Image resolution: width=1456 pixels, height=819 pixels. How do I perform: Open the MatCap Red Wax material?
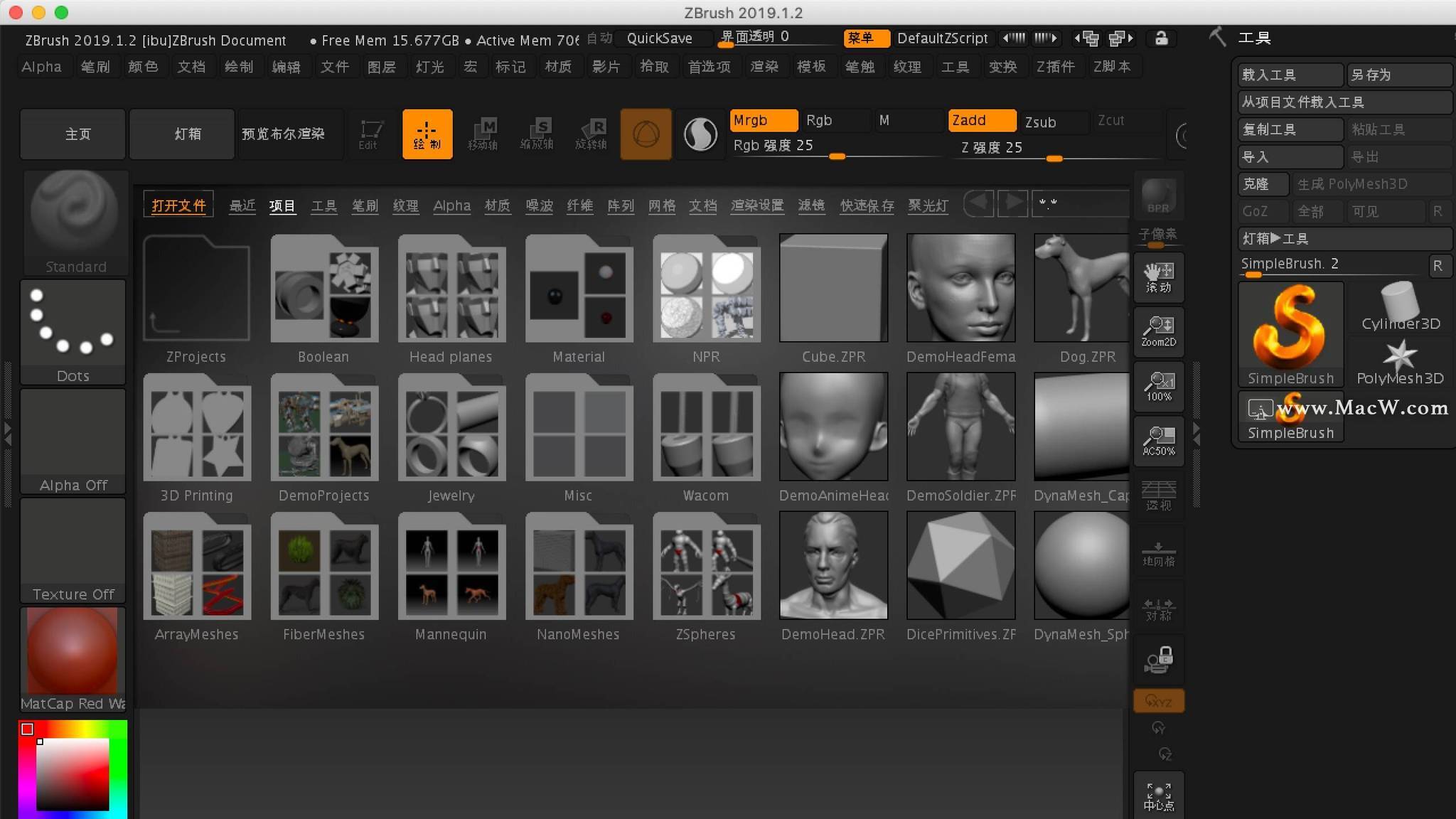pos(73,660)
